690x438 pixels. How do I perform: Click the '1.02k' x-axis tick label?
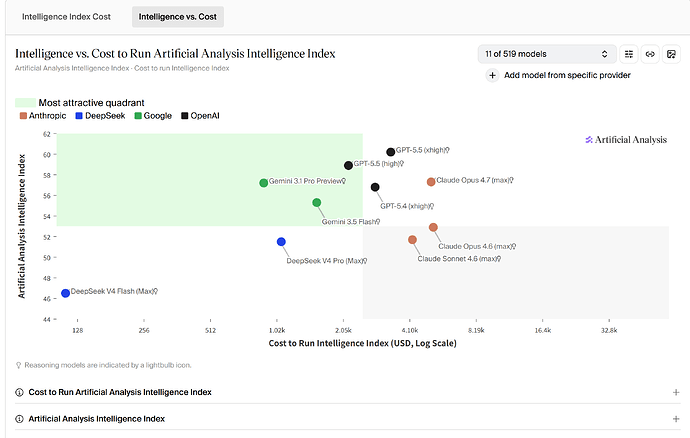(x=277, y=330)
